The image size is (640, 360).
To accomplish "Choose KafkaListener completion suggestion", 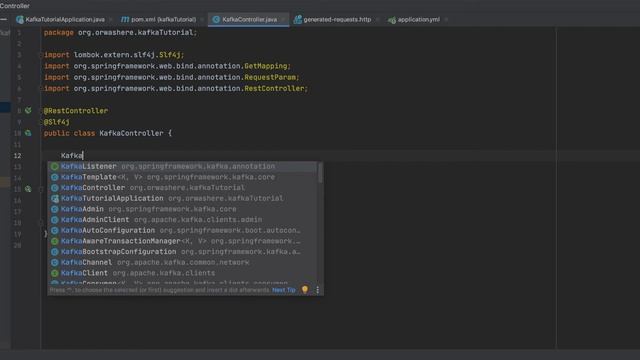I will pos(182,167).
